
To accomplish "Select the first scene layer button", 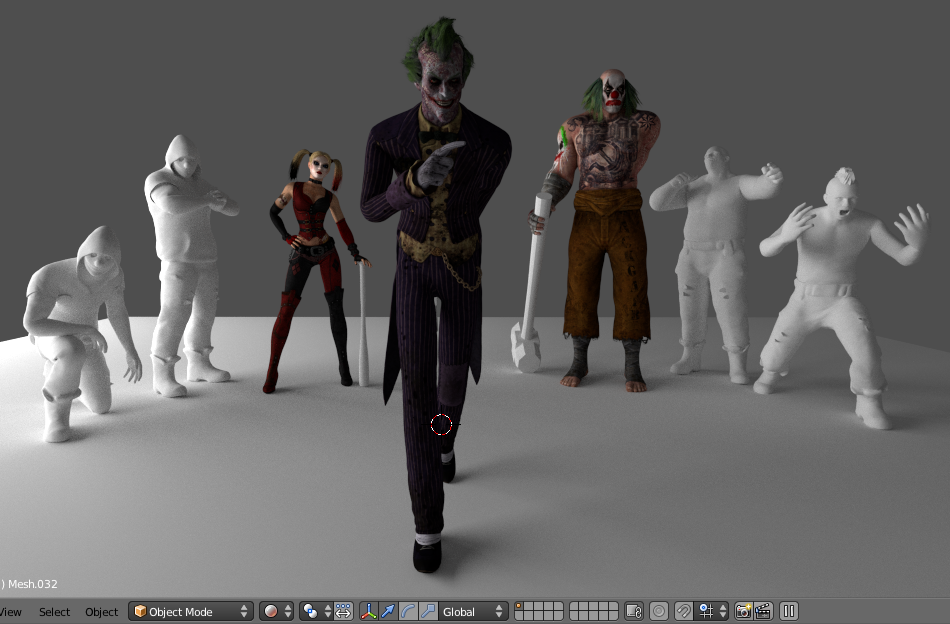I will coord(519,607).
